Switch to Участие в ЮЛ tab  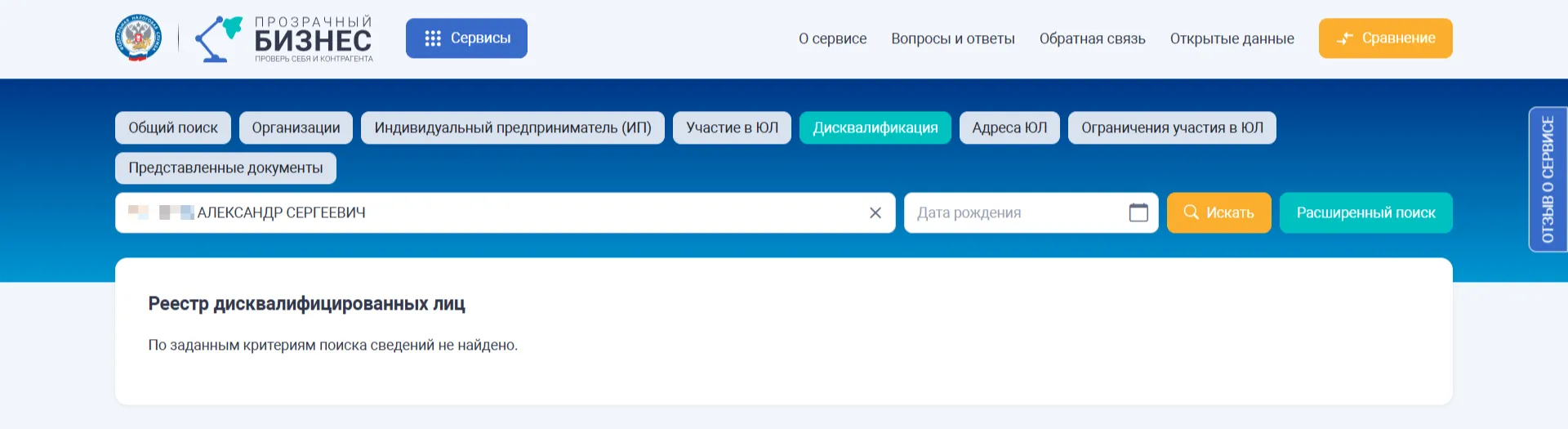click(732, 127)
